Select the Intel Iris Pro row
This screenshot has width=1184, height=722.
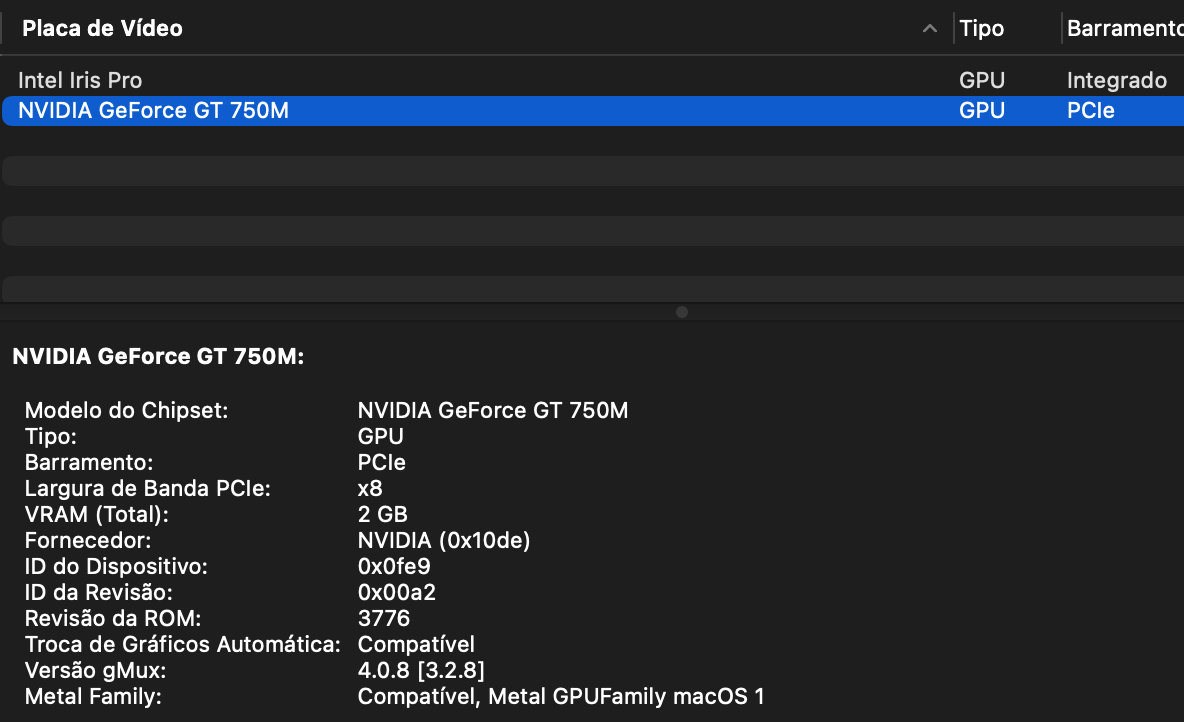click(x=80, y=80)
